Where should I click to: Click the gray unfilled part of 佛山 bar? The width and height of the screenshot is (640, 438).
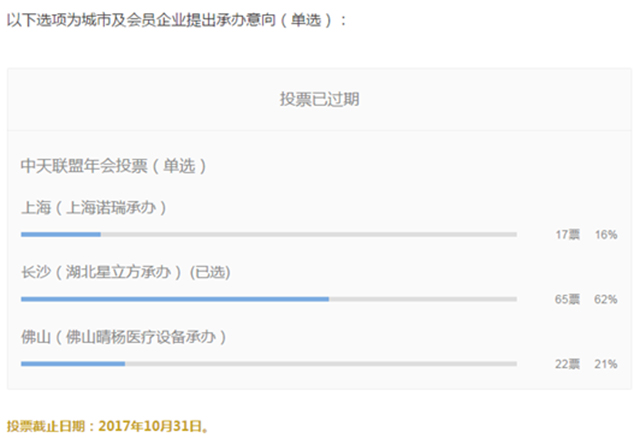click(x=320, y=364)
